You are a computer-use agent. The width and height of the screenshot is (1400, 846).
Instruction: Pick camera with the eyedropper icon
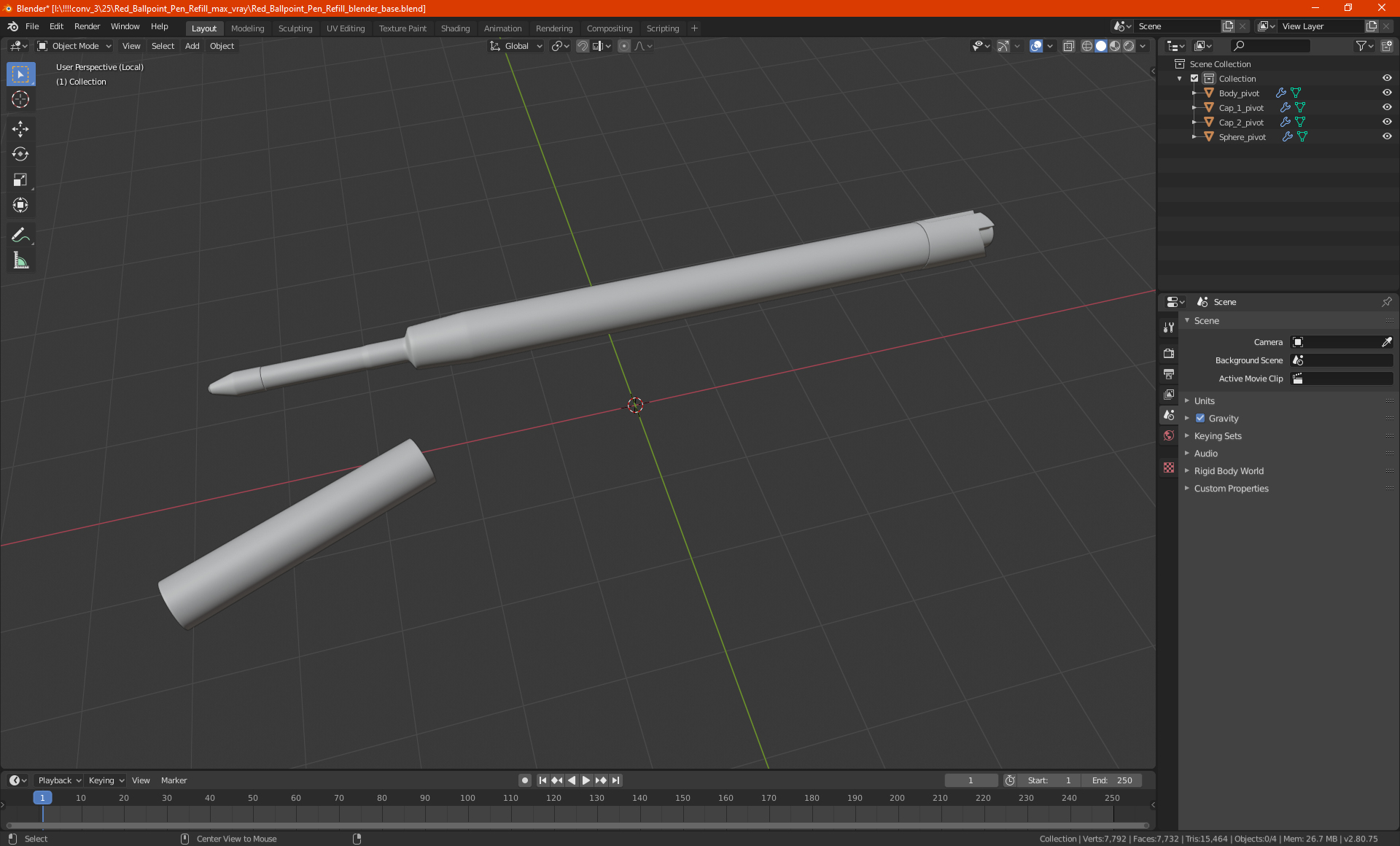(x=1386, y=342)
